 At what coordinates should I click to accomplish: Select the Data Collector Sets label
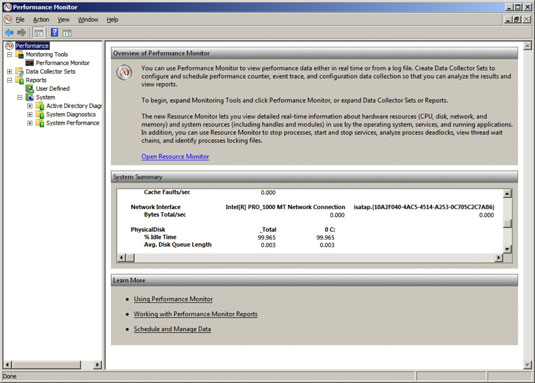click(x=50, y=71)
